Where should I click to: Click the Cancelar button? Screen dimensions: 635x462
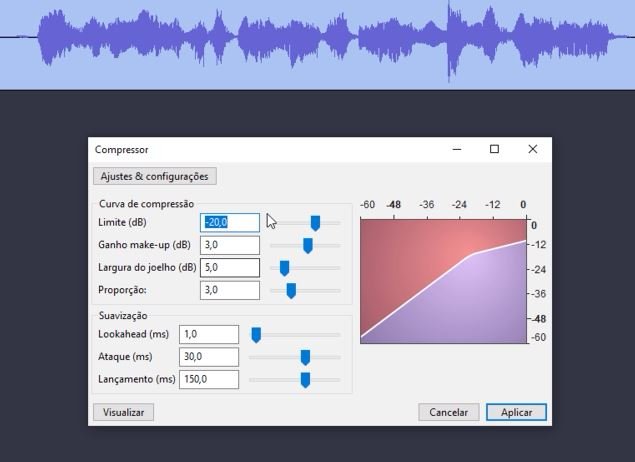[449, 412]
